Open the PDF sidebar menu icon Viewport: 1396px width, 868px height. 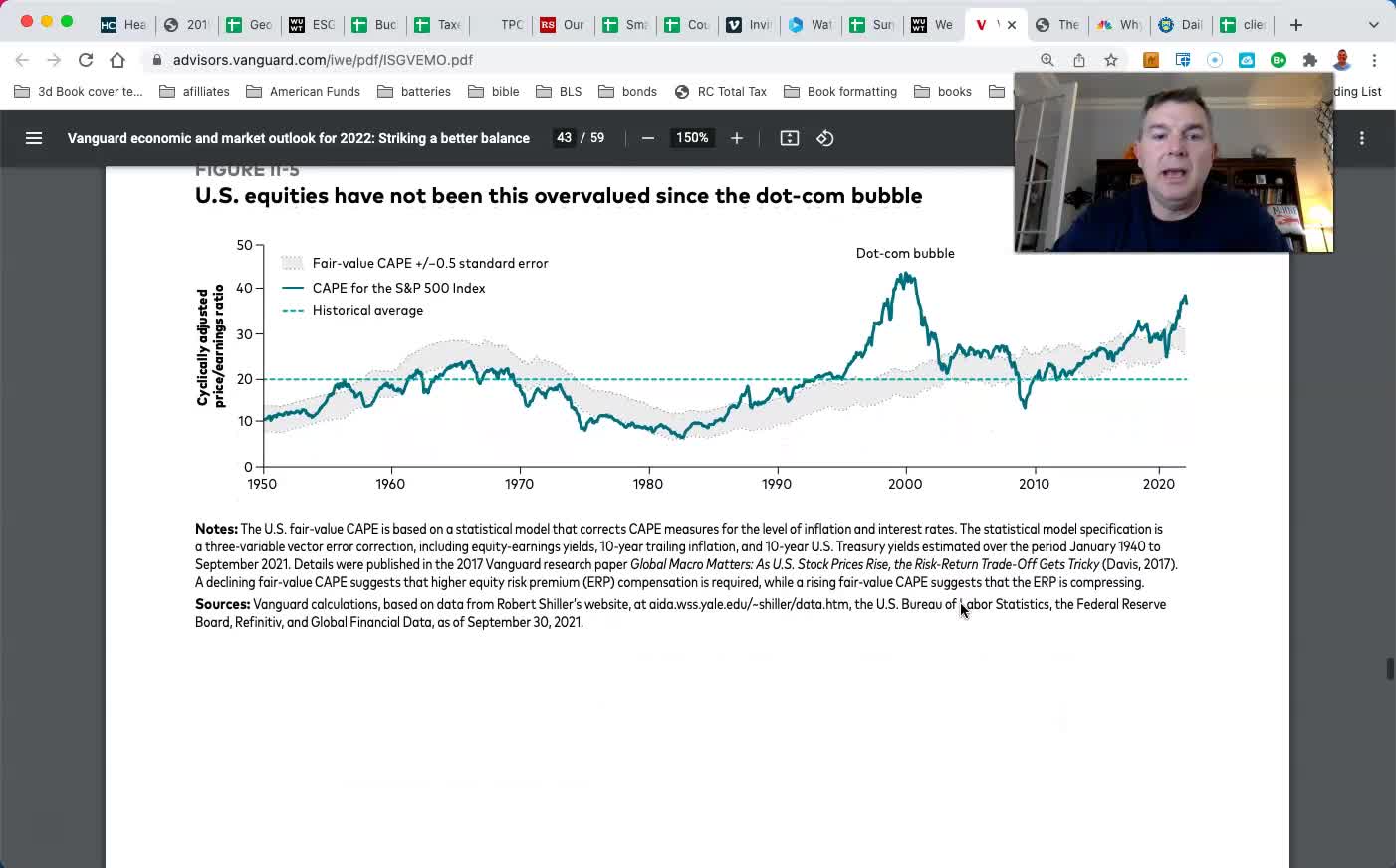pyautogui.click(x=34, y=138)
